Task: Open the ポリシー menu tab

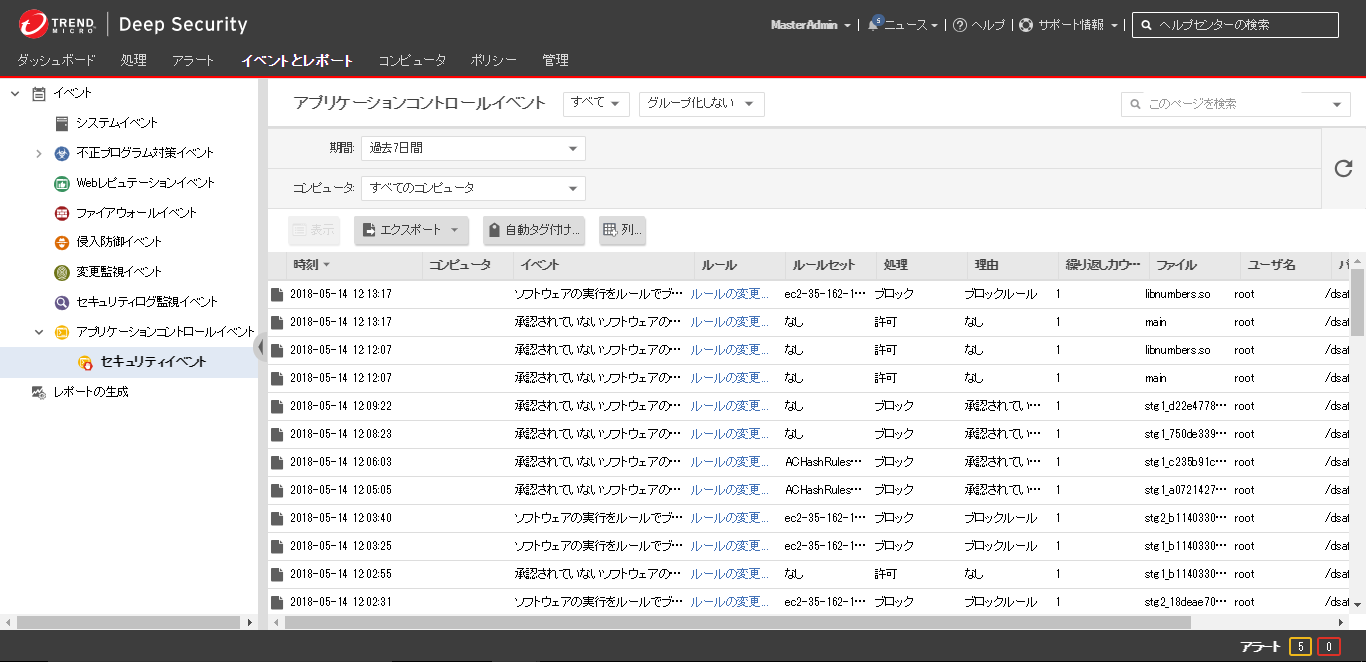Action: pos(494,60)
